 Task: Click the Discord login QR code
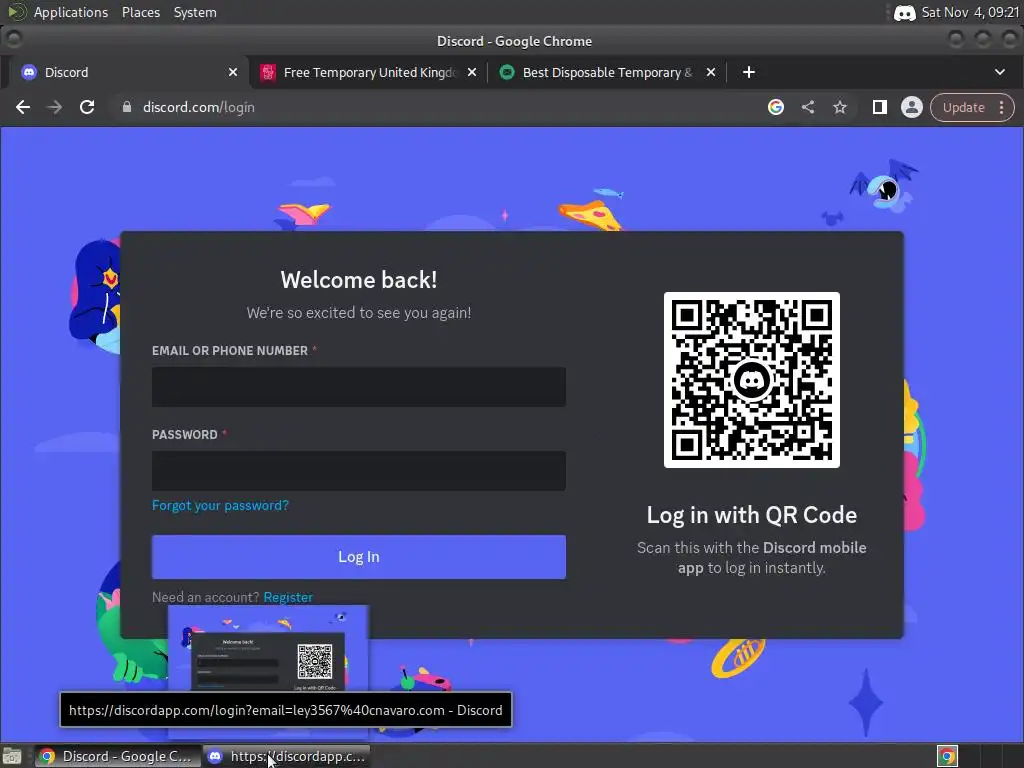pyautogui.click(x=752, y=380)
